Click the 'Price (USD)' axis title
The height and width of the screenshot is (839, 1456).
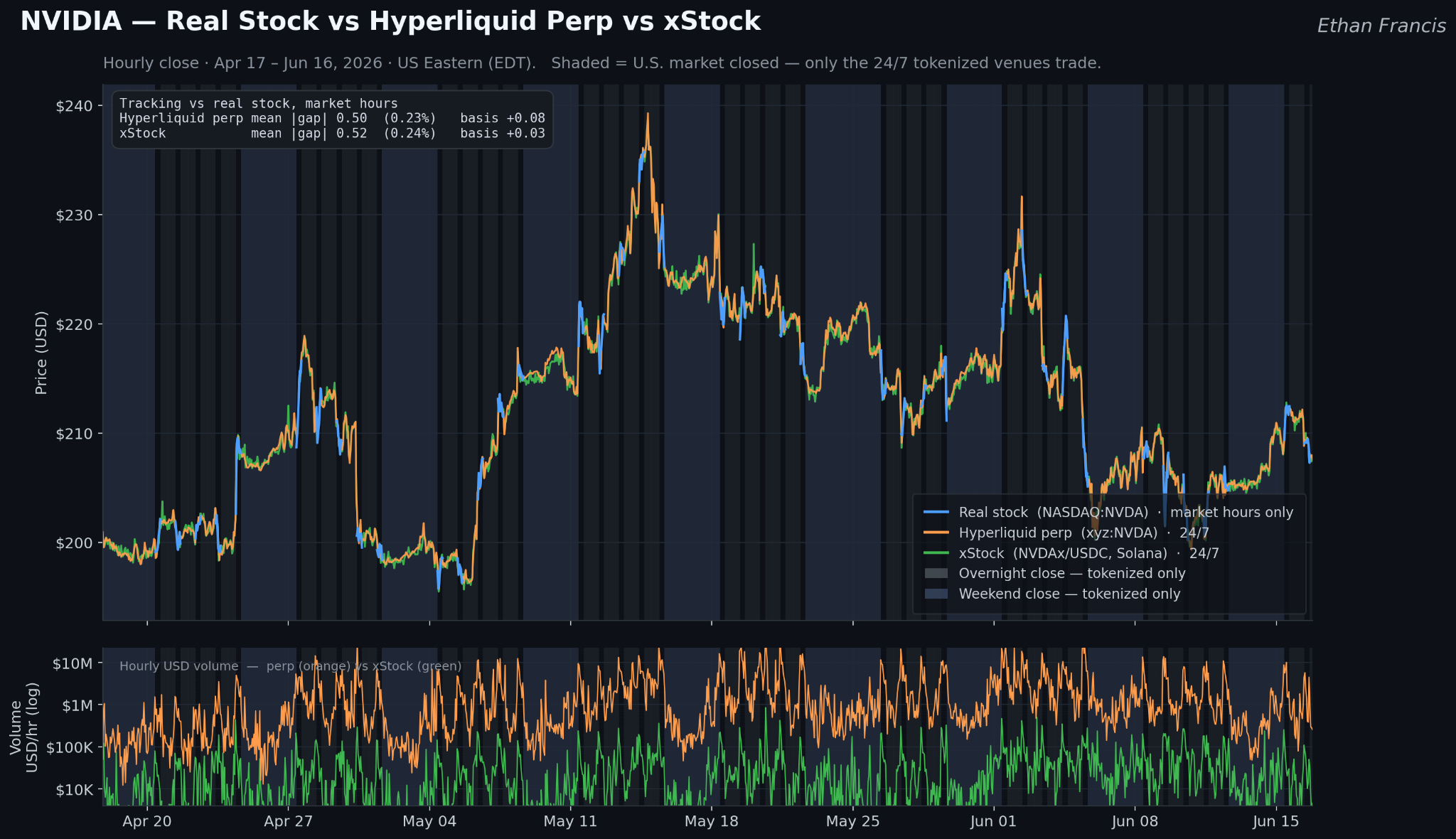tap(41, 353)
